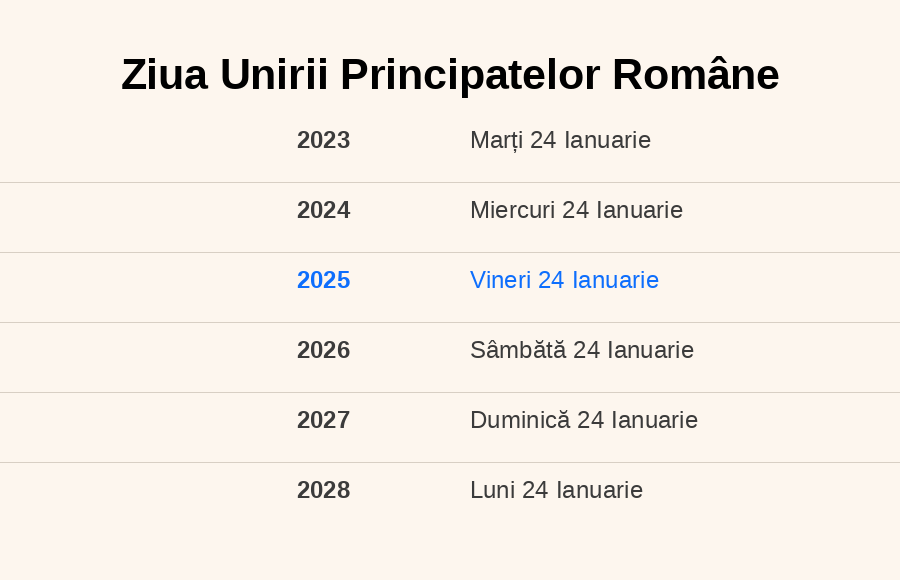Open the Vineri 24 Ianuarie link
Image resolution: width=900 pixels, height=580 pixels.
pos(564,280)
